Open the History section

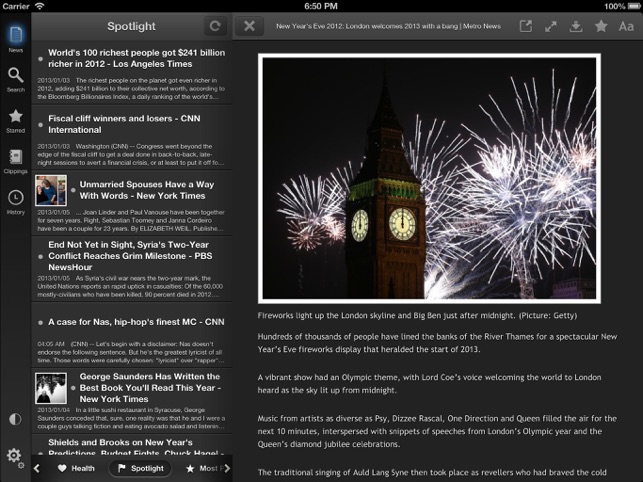click(x=16, y=202)
